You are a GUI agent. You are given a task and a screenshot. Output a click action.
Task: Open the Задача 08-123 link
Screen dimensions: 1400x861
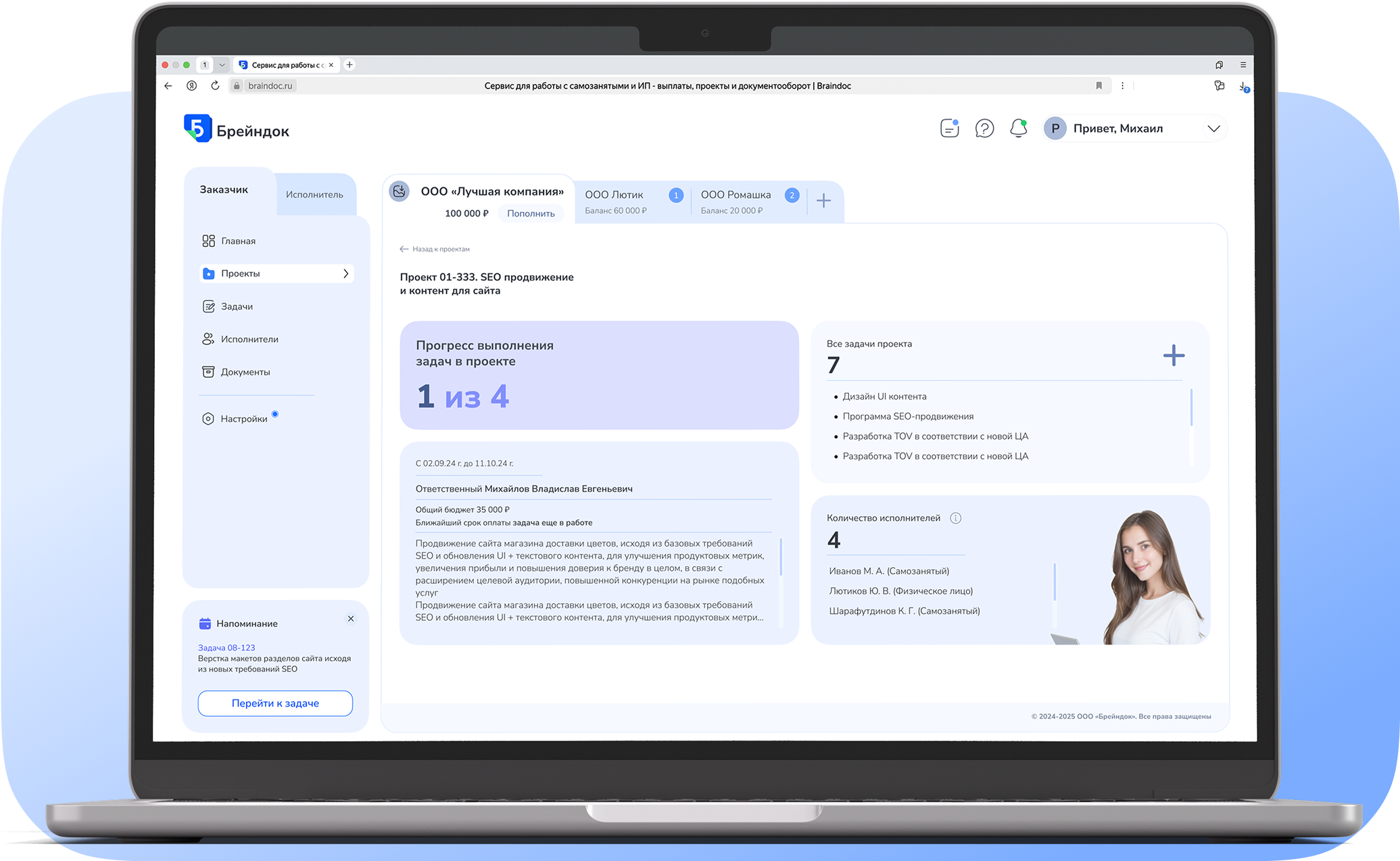click(x=226, y=647)
